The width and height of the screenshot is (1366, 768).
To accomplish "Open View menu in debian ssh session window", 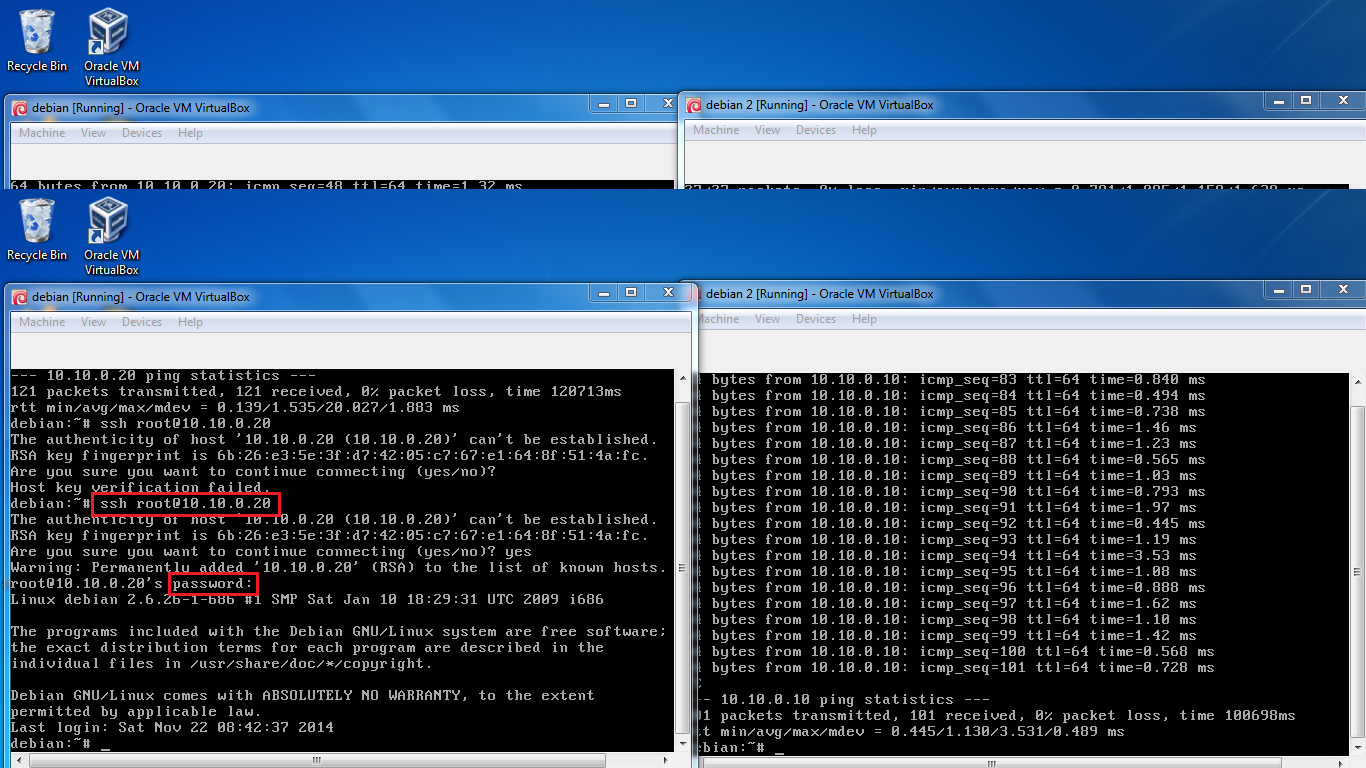I will [x=94, y=322].
